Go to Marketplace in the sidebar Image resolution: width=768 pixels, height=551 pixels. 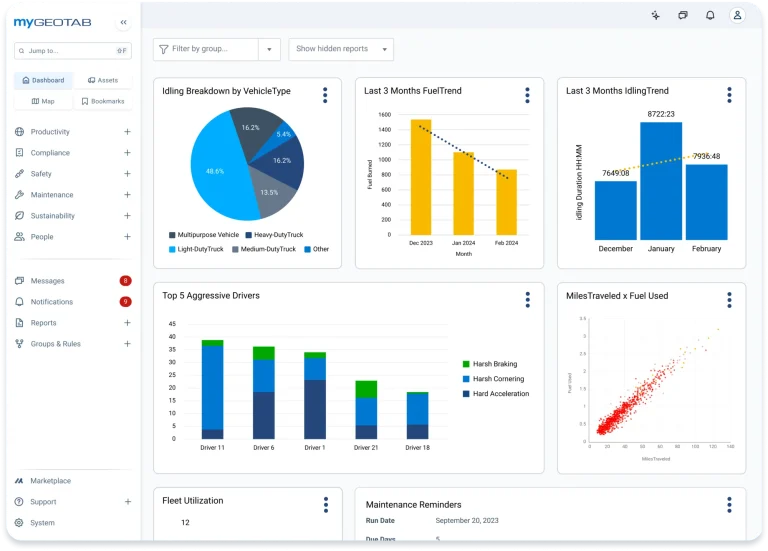point(50,481)
